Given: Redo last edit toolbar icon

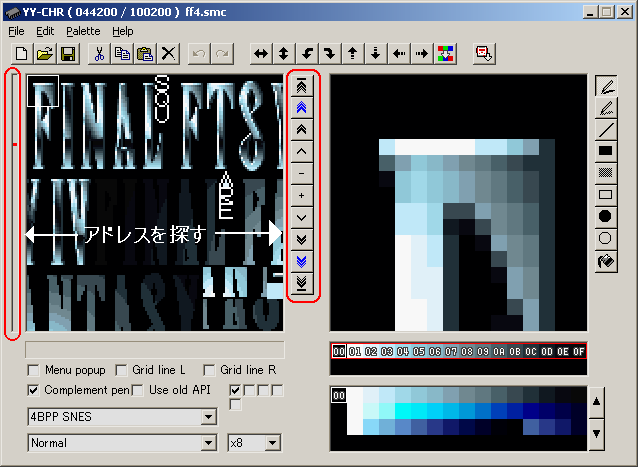Looking at the screenshot, I should tap(222, 54).
